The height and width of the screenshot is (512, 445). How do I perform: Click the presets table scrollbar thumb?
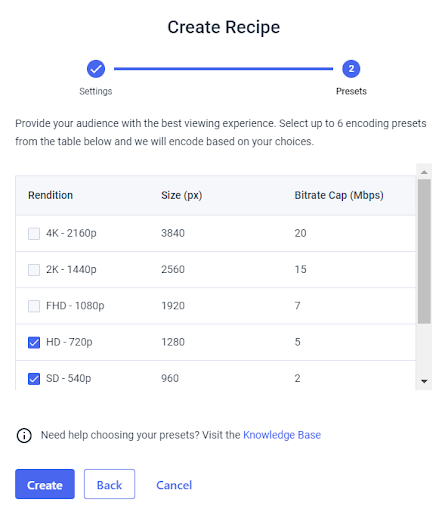pos(424,251)
